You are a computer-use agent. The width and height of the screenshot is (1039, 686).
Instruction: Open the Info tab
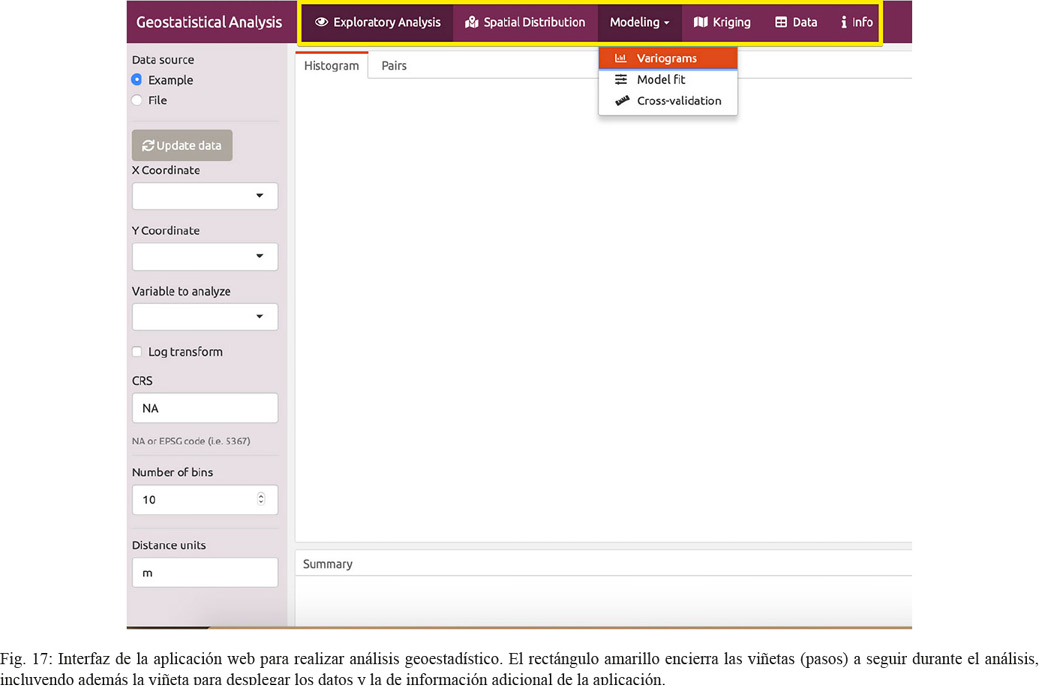(855, 22)
